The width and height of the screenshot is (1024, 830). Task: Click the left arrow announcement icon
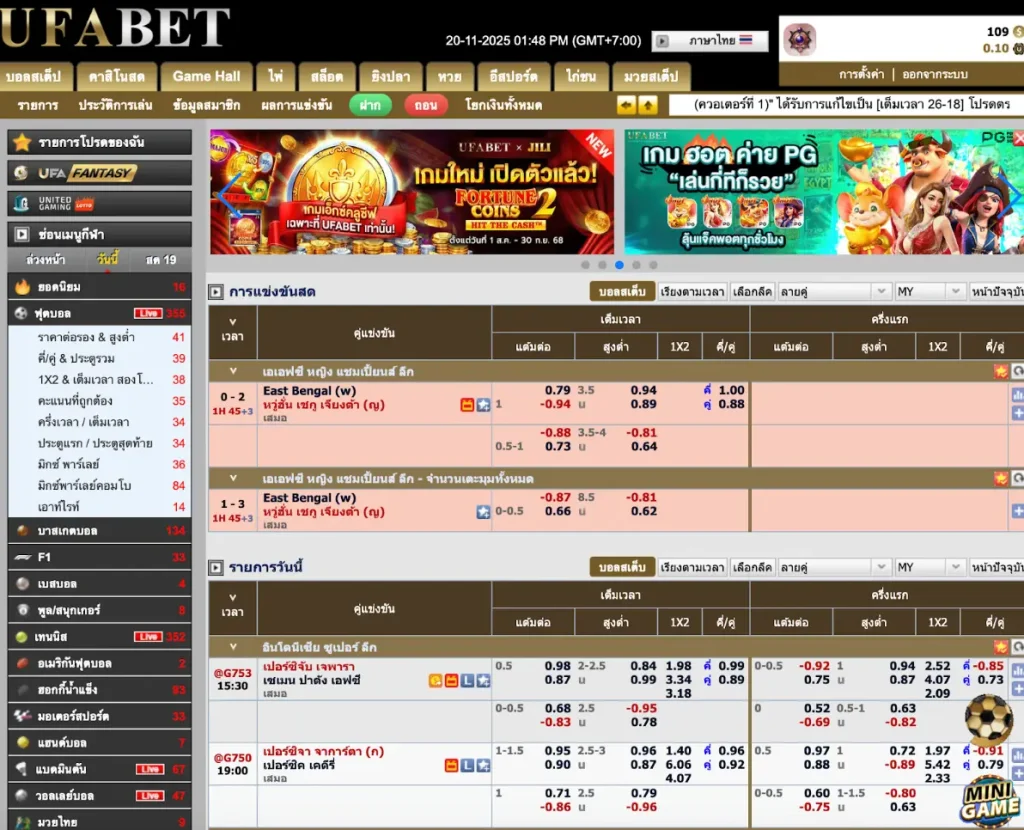(x=627, y=105)
